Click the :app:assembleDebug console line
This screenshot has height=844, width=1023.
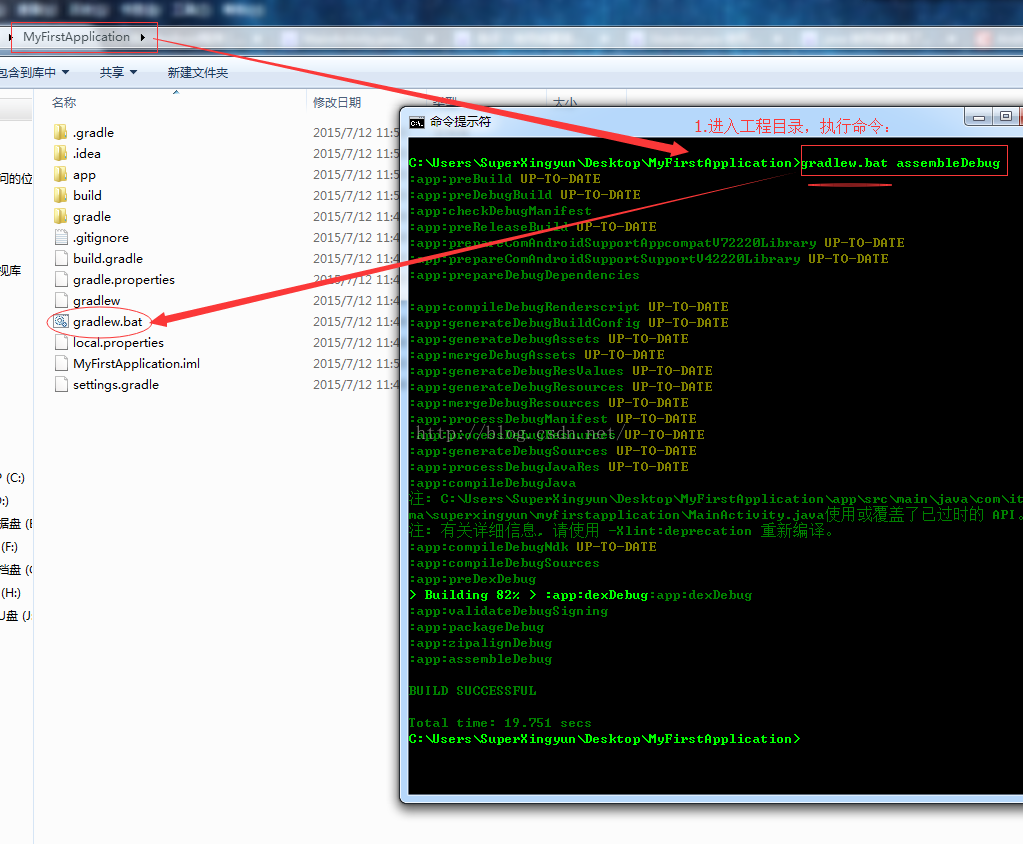click(480, 659)
